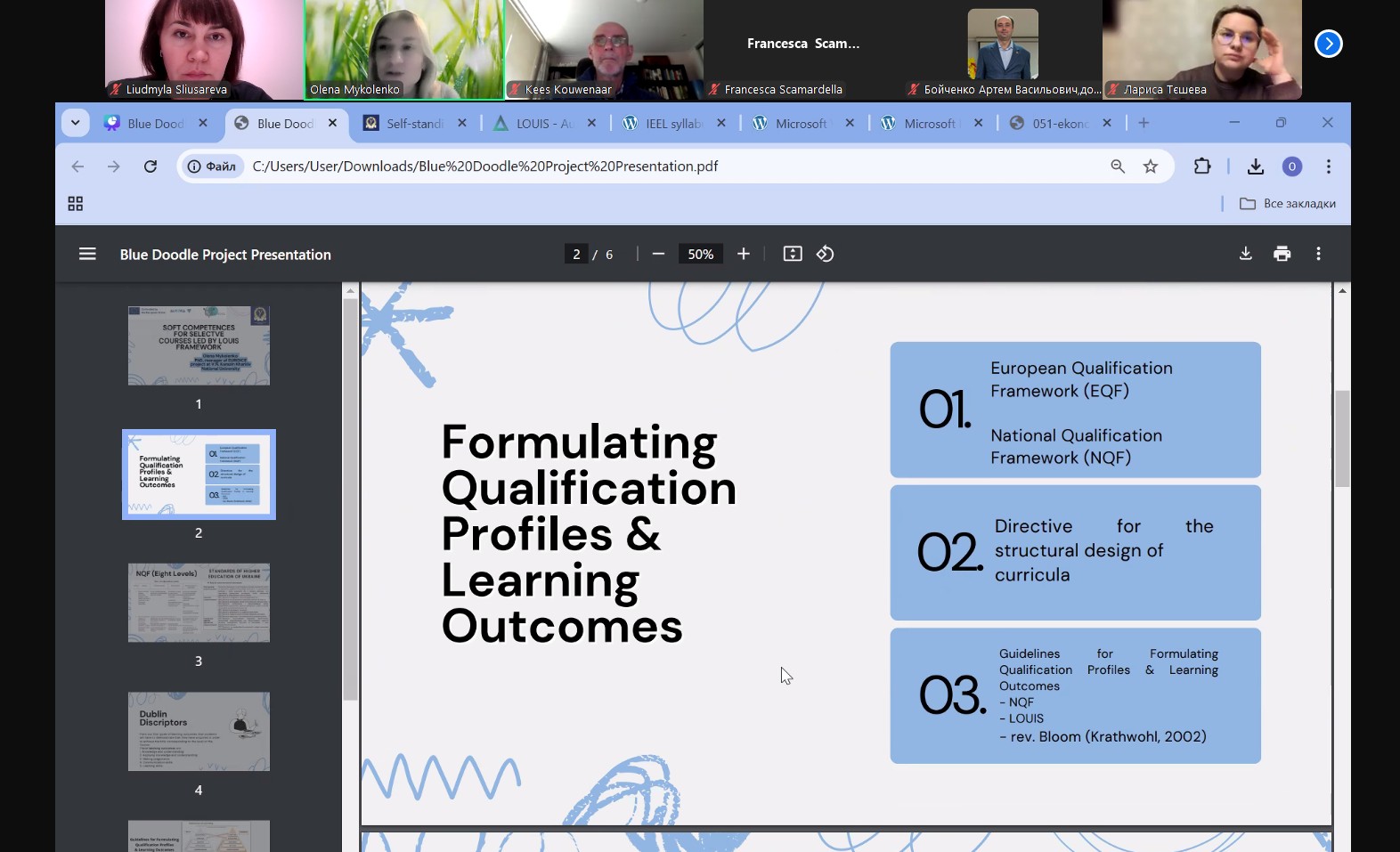Viewport: 1400px width, 852px height.
Task: Open Chrome downloads tray
Action: click(x=1256, y=166)
